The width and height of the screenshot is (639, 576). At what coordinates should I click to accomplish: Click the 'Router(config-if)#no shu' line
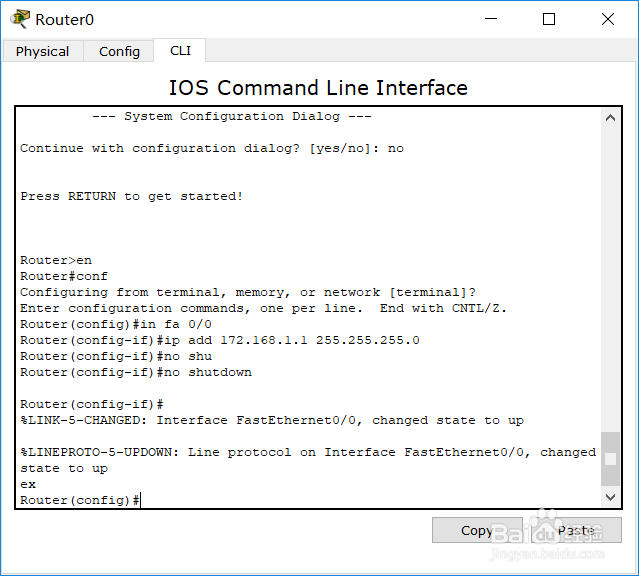(116, 357)
